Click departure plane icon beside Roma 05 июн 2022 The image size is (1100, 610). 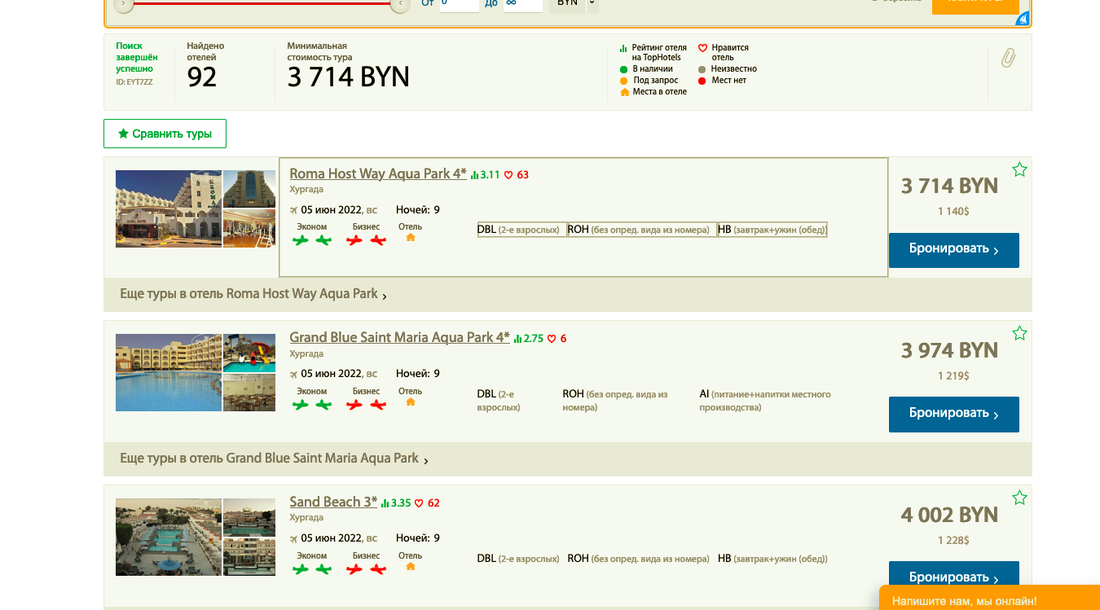point(294,210)
